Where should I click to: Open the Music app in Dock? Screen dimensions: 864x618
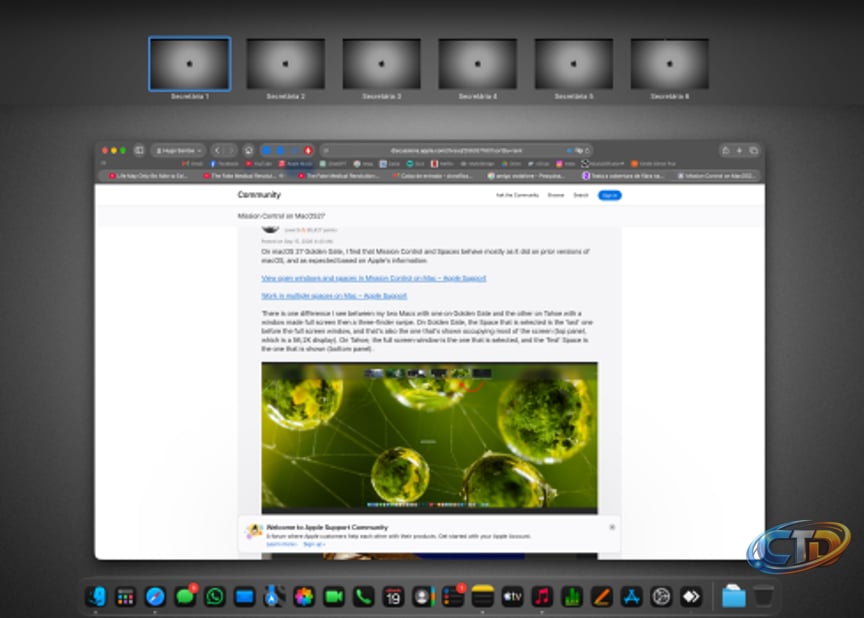542,597
